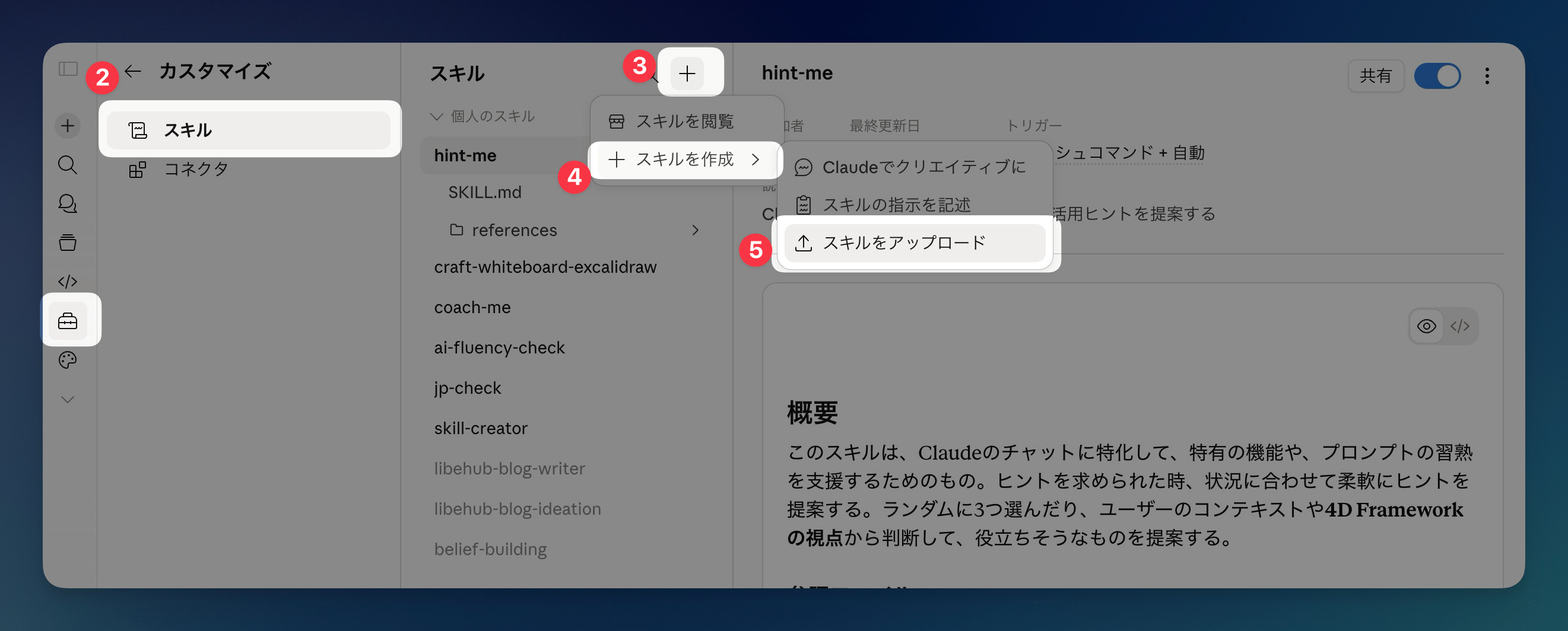Select libehub-blog-ideation skill
This screenshot has height=631, width=1568.
[x=518, y=509]
